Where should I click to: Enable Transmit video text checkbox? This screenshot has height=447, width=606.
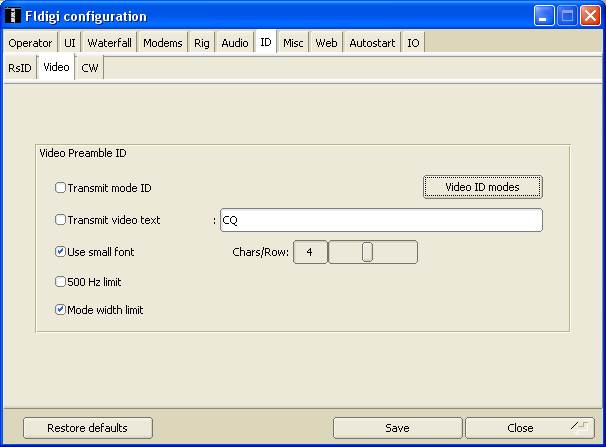[x=61, y=220]
